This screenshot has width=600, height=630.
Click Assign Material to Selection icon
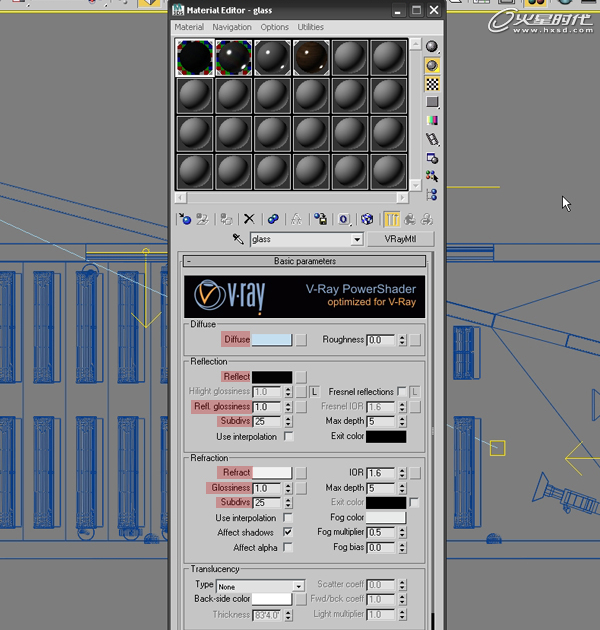click(226, 219)
